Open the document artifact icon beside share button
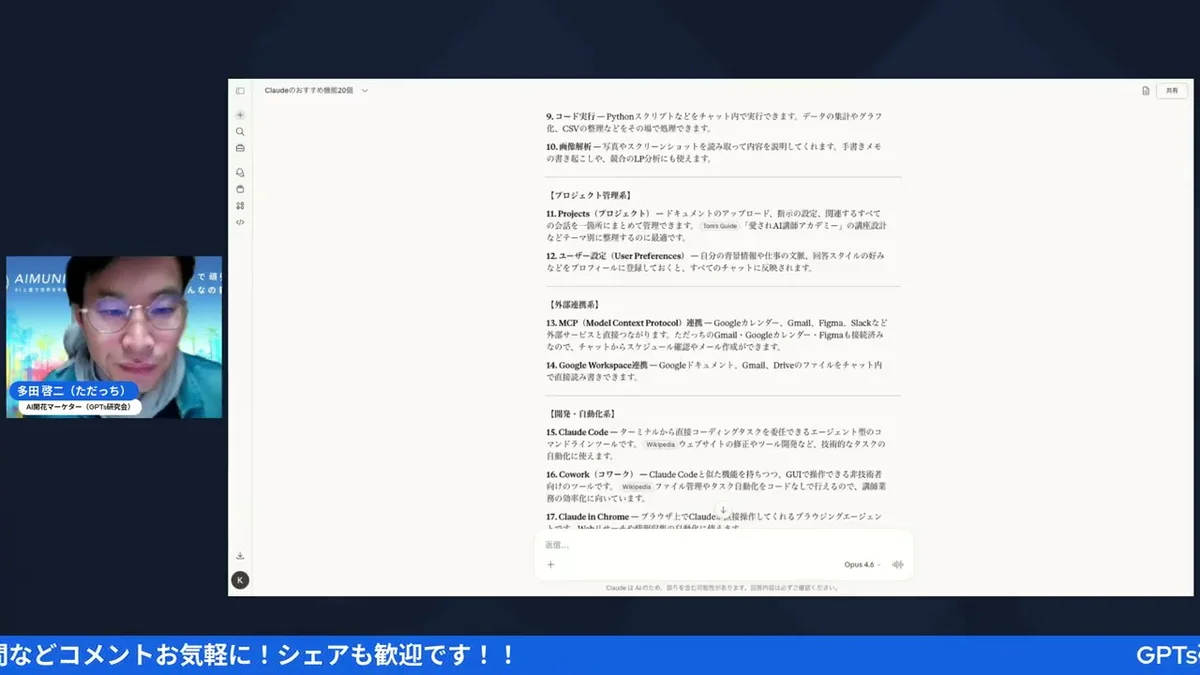The image size is (1200, 675). (x=1146, y=90)
